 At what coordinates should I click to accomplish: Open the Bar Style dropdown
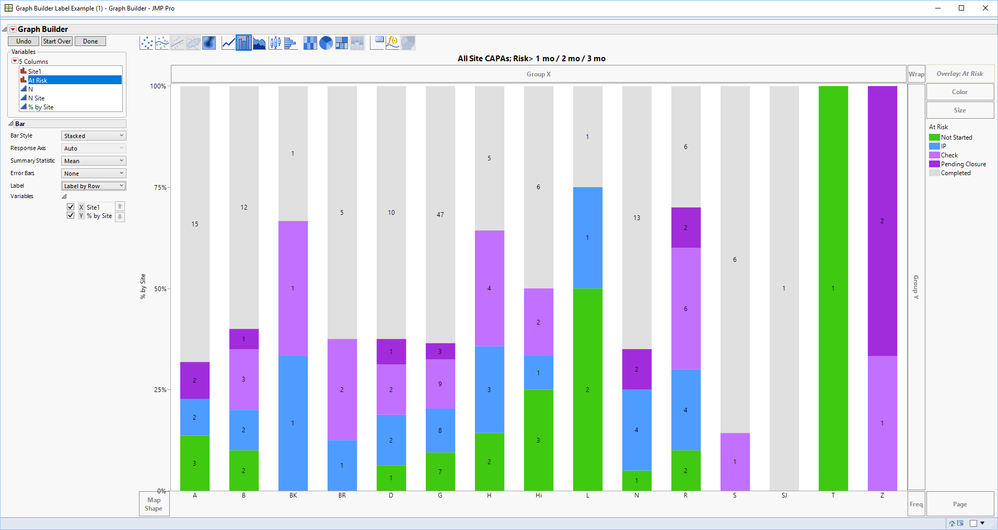[x=94, y=136]
